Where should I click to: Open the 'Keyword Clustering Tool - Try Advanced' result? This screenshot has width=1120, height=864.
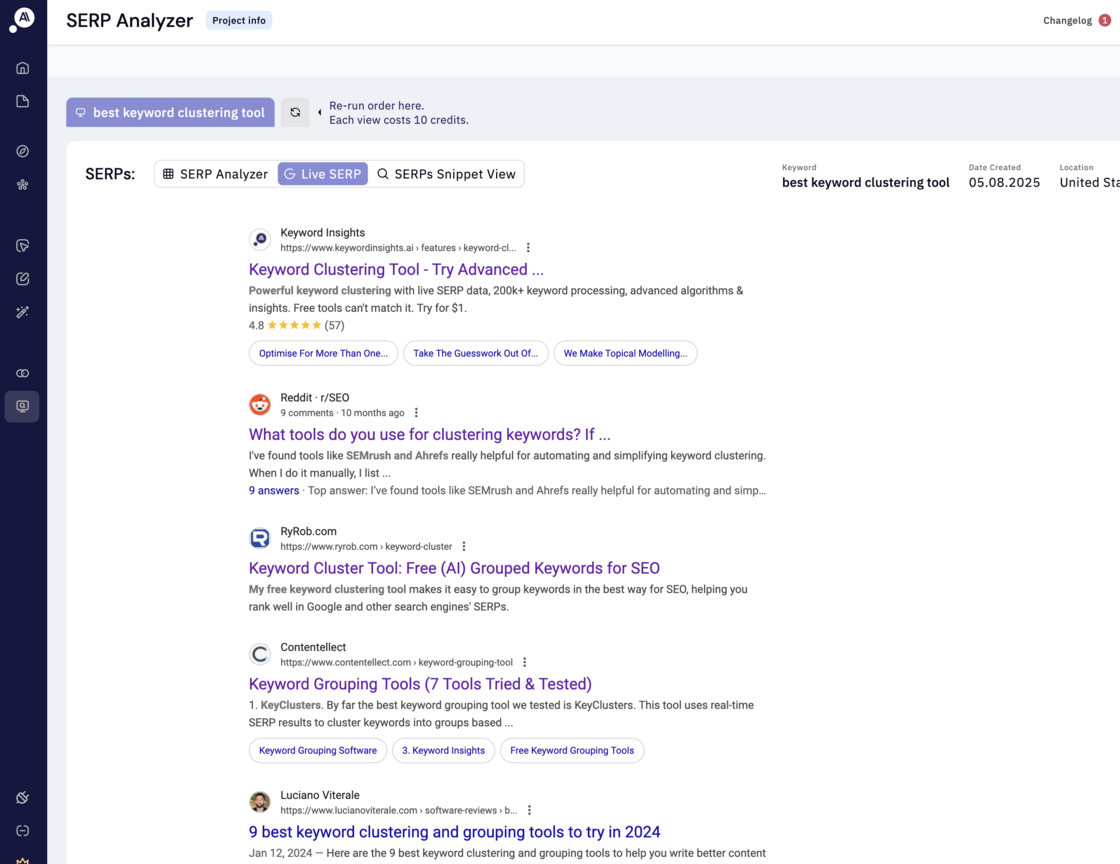click(x=396, y=269)
